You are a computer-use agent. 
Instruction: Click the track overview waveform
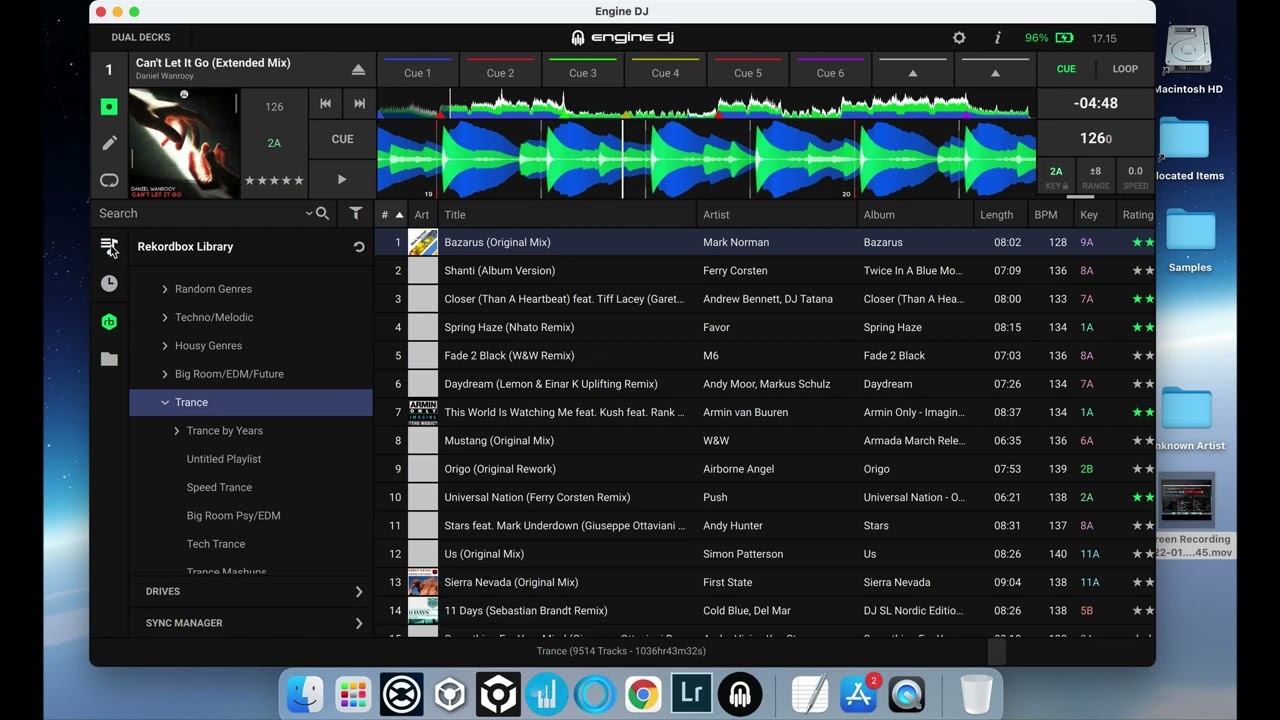tap(705, 104)
